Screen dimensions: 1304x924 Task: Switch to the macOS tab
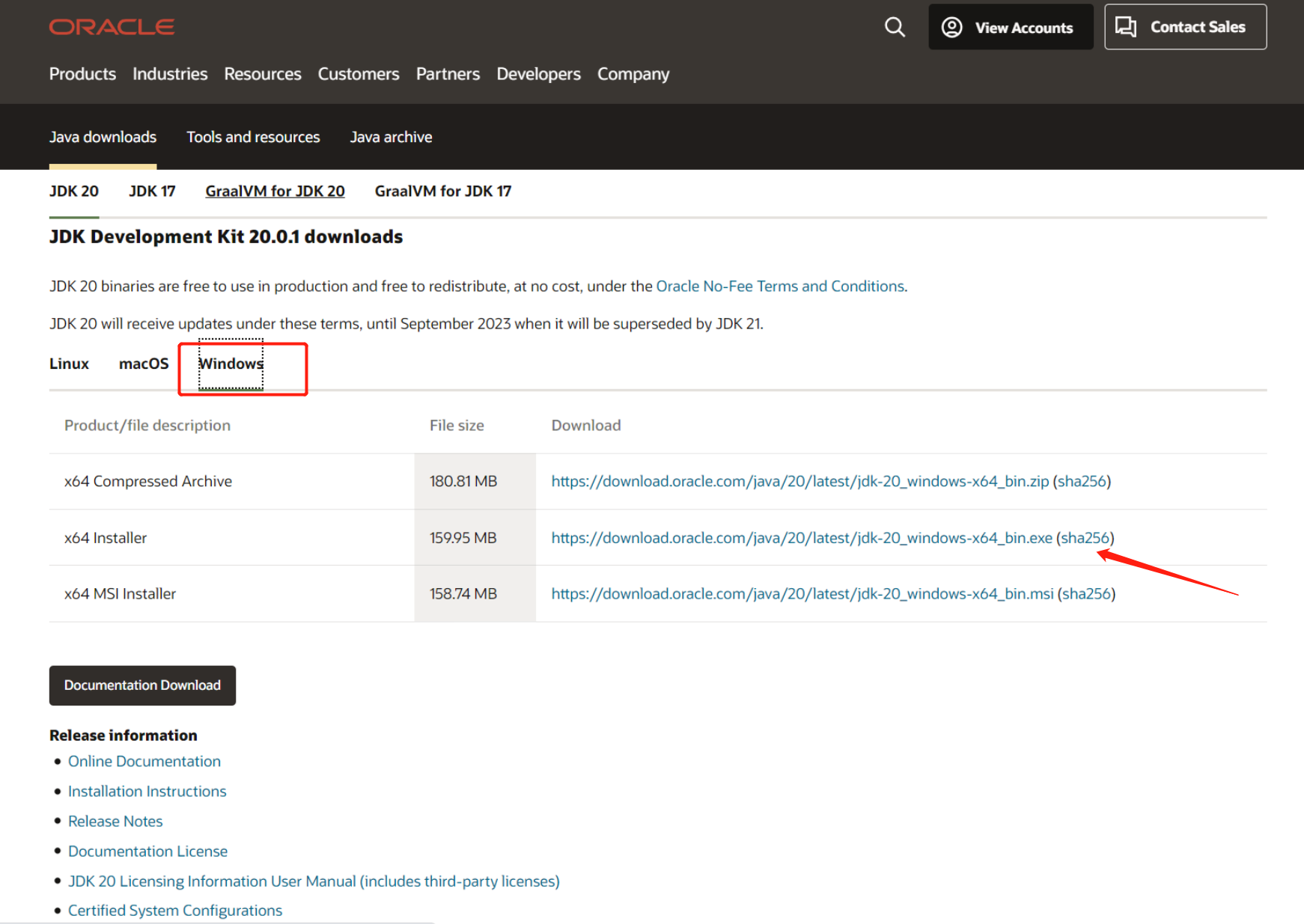144,364
